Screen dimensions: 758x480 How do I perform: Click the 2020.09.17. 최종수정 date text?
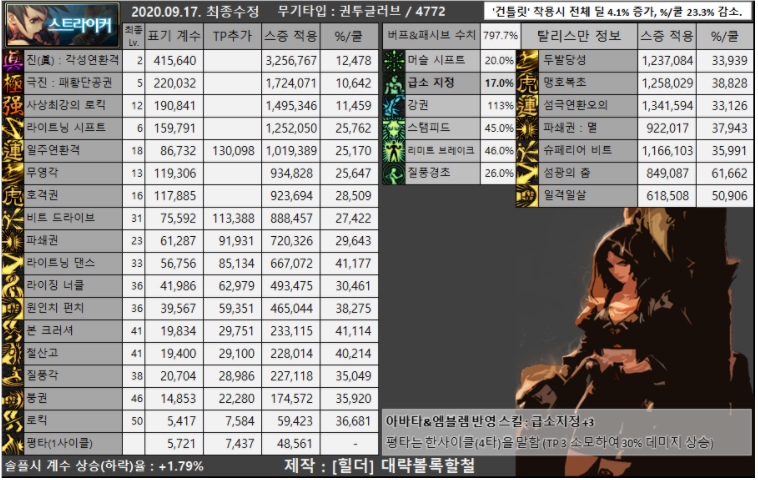tap(195, 12)
